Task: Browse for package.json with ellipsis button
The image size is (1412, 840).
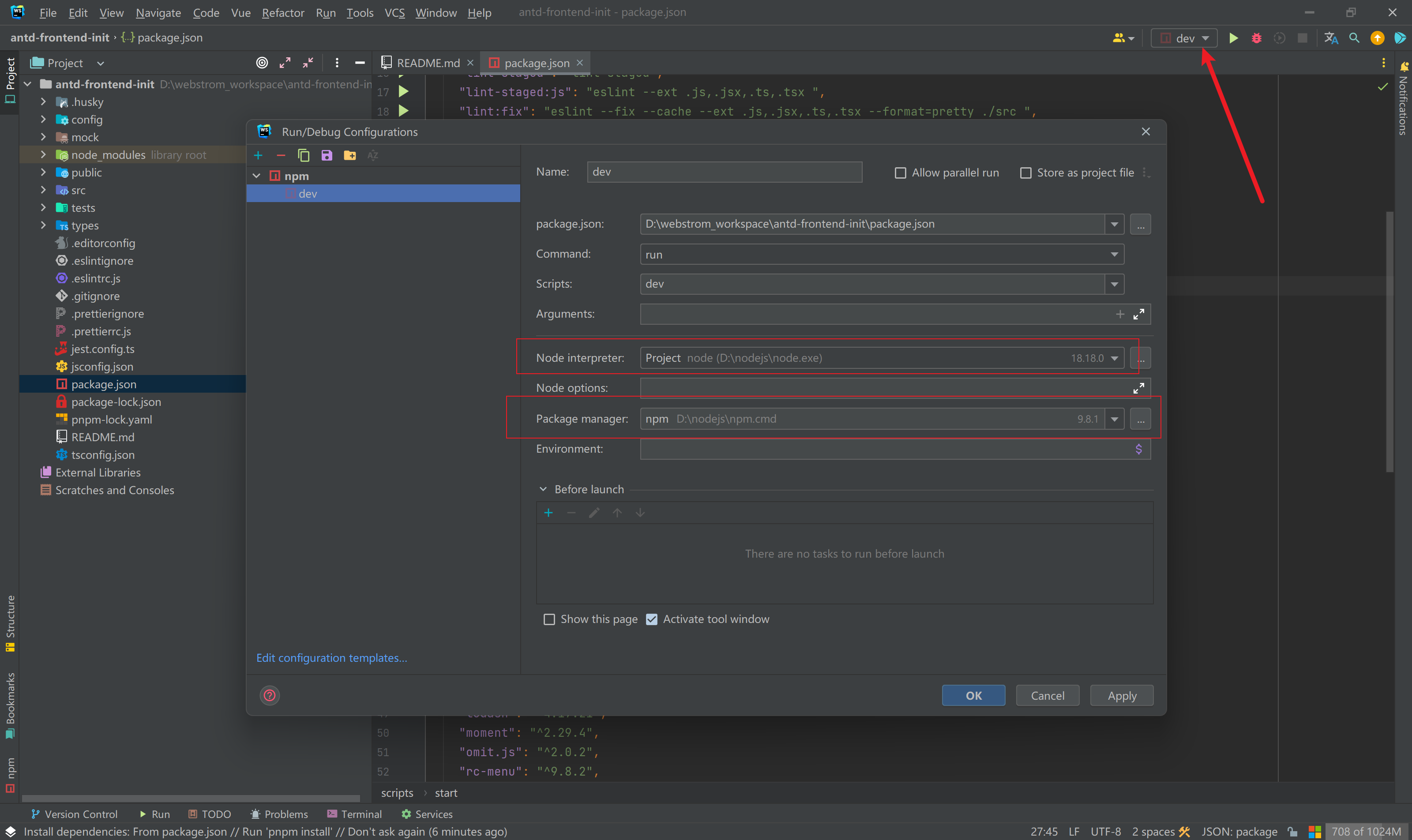Action: tap(1140, 224)
